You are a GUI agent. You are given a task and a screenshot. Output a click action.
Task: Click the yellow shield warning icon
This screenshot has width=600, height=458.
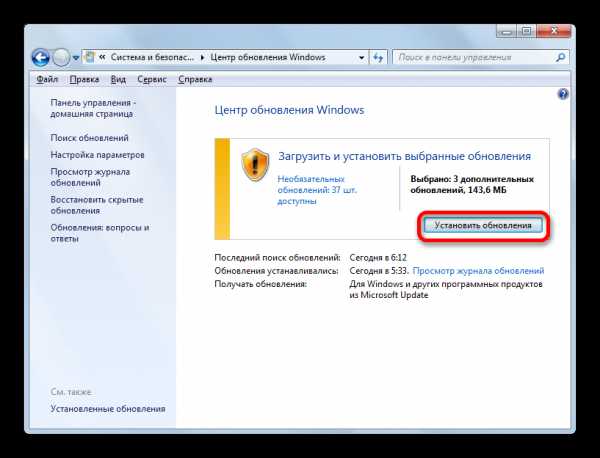(x=255, y=165)
